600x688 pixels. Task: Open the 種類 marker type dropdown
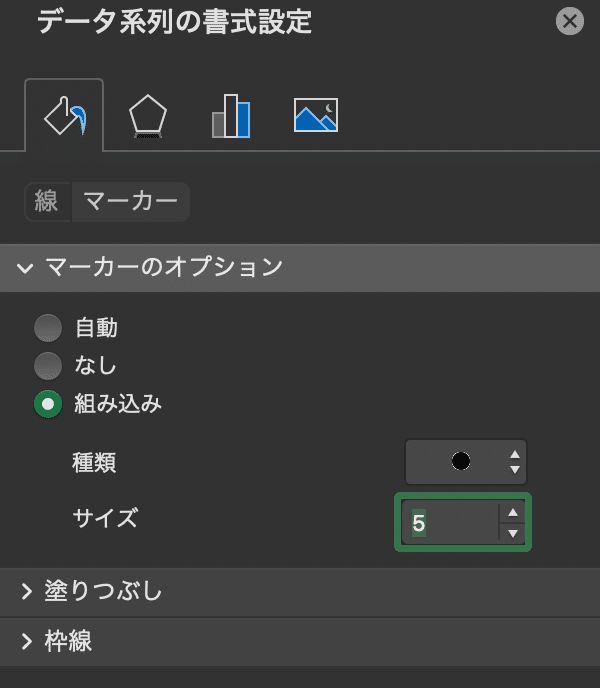tap(466, 462)
